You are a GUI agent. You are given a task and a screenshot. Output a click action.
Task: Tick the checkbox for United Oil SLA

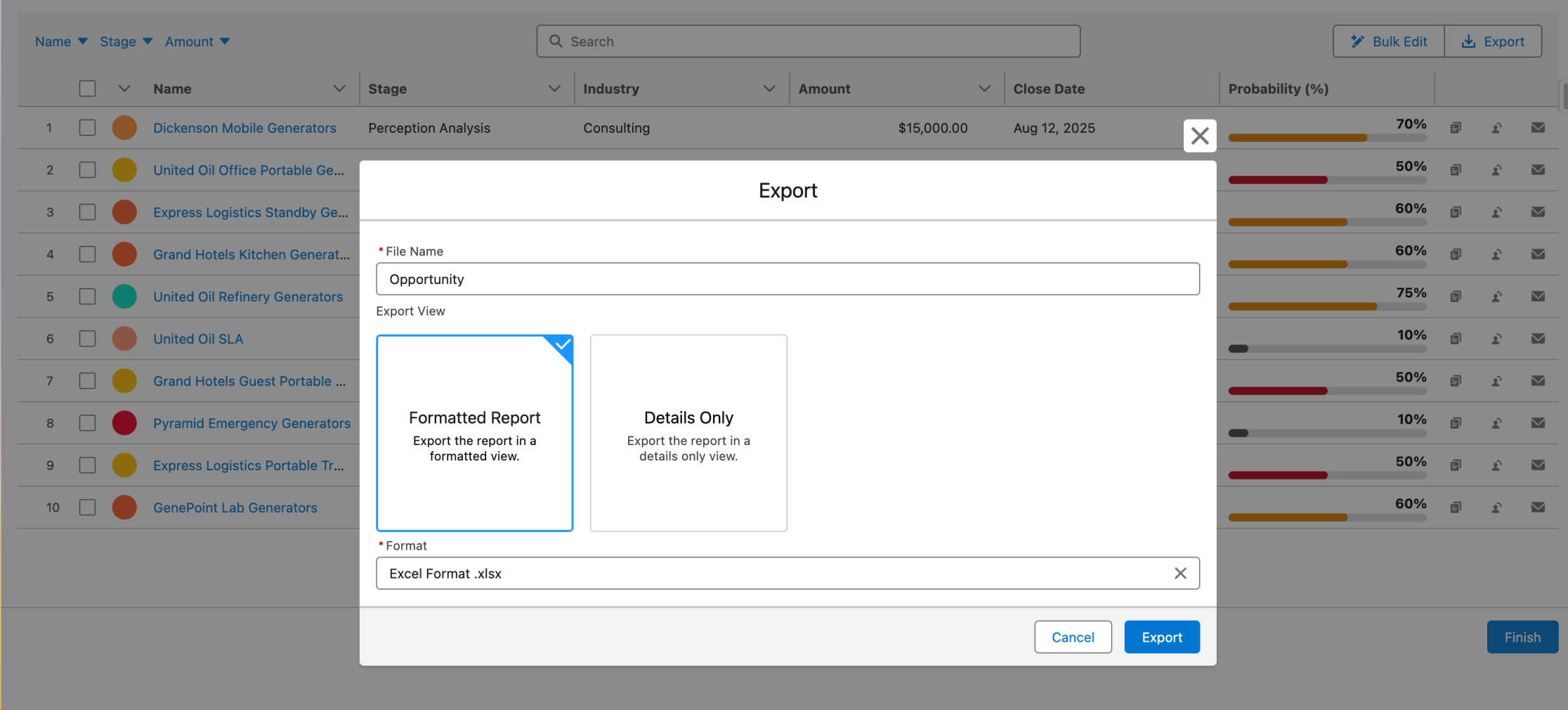[87, 339]
